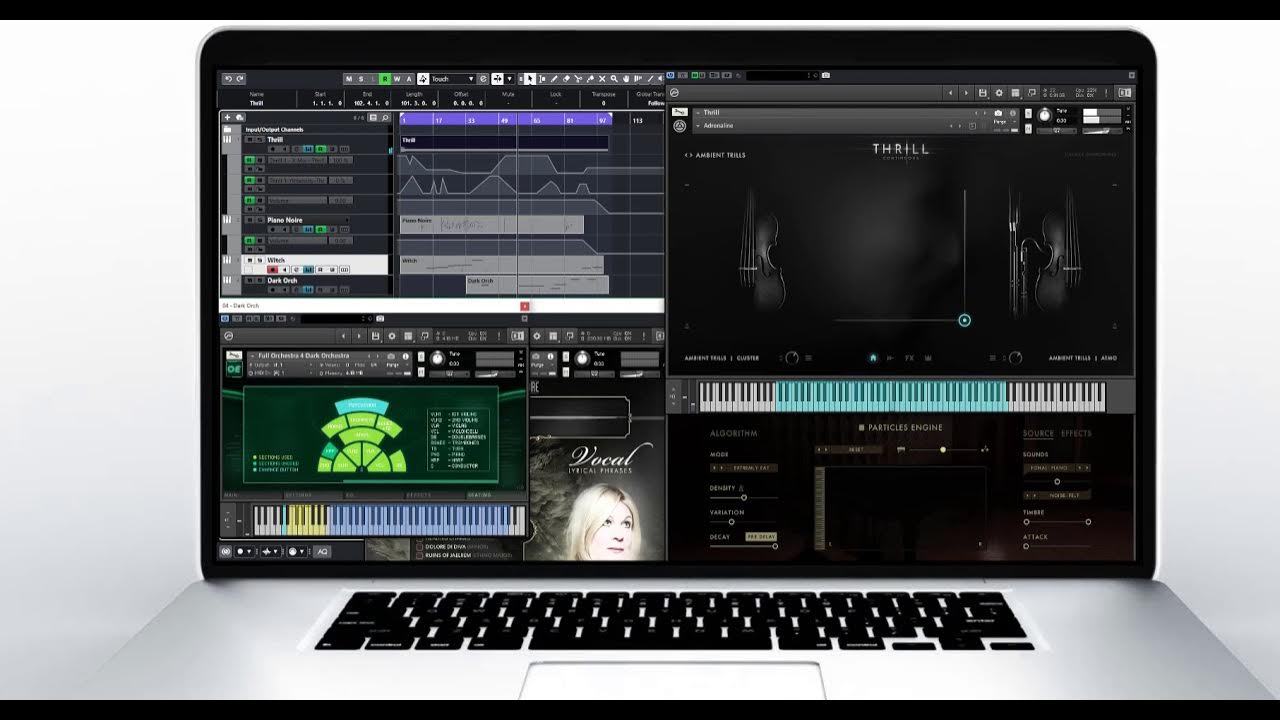Undo the last action in Cubase
Viewport: 1280px width, 720px height.
(x=229, y=79)
